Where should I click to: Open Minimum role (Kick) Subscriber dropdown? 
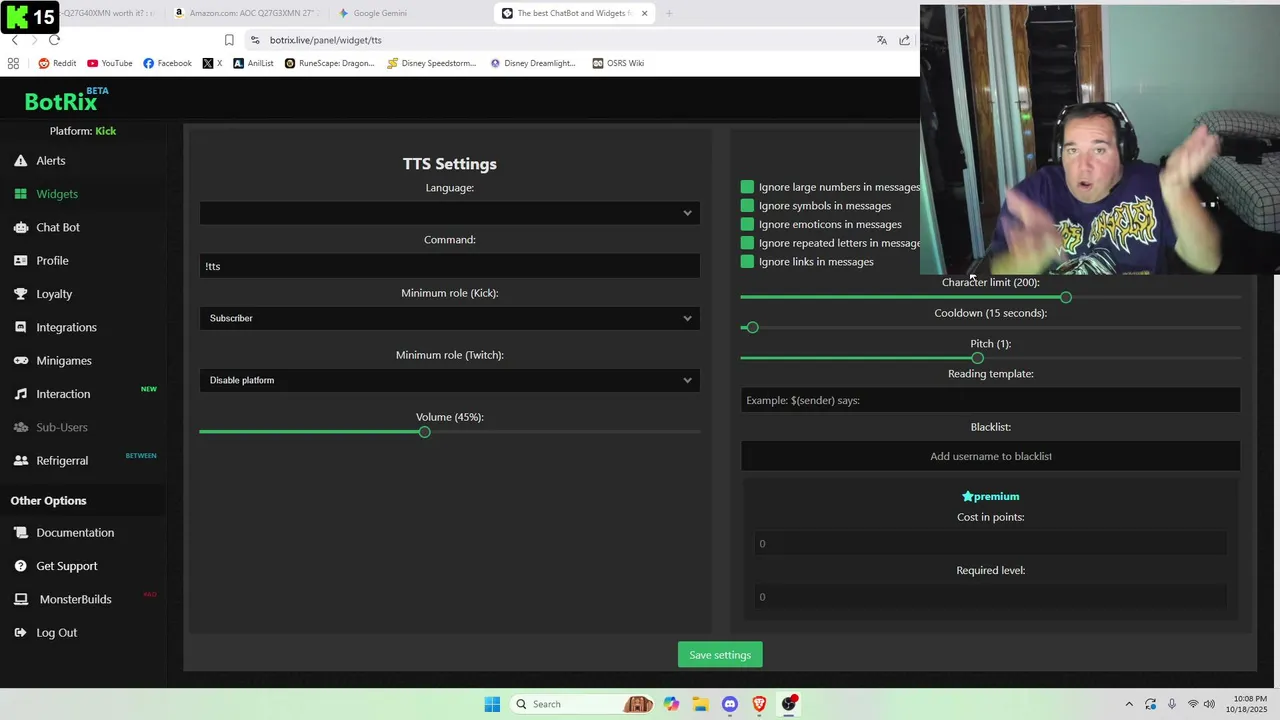(x=450, y=318)
